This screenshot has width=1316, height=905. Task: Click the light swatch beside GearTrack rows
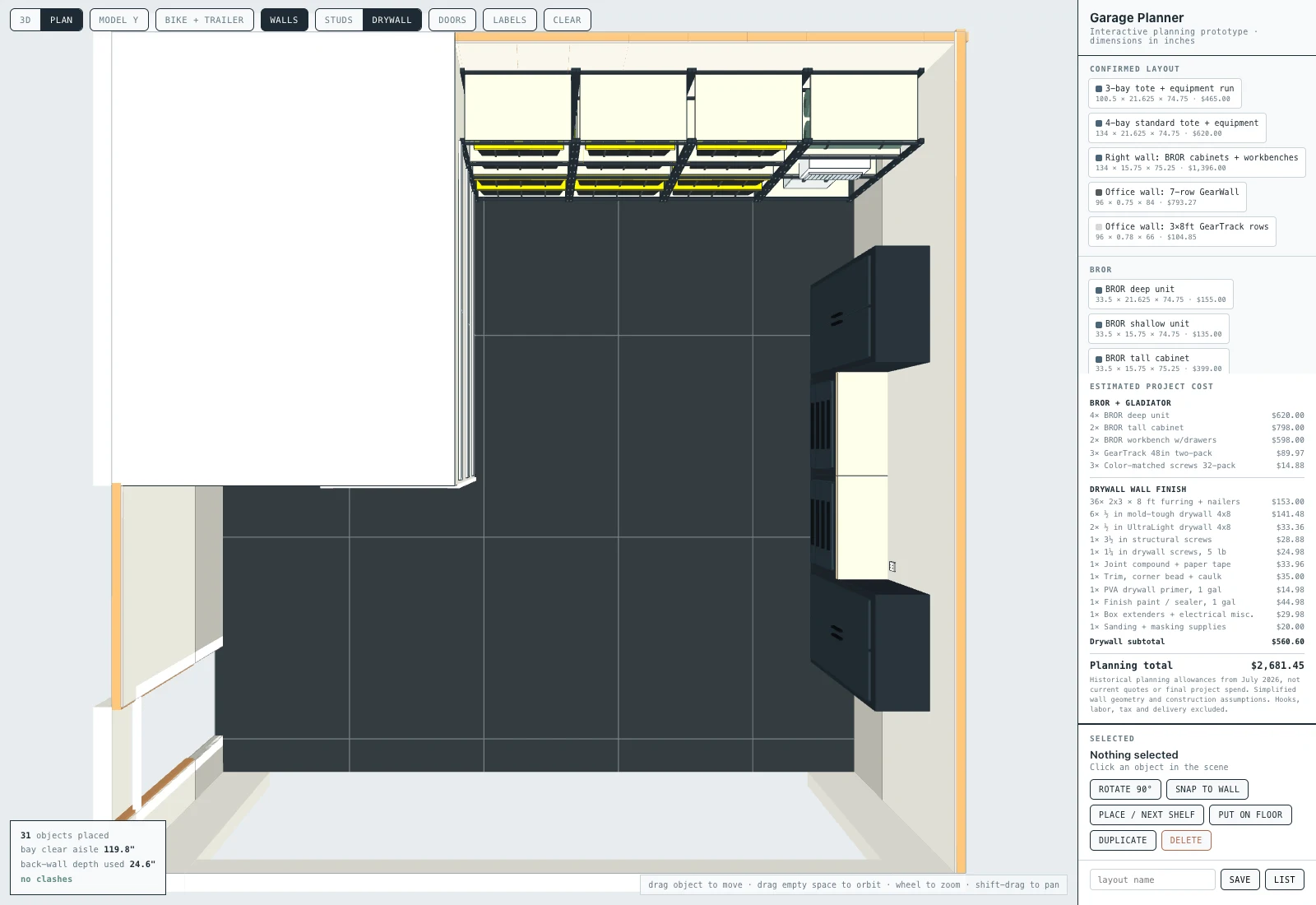(x=1099, y=227)
